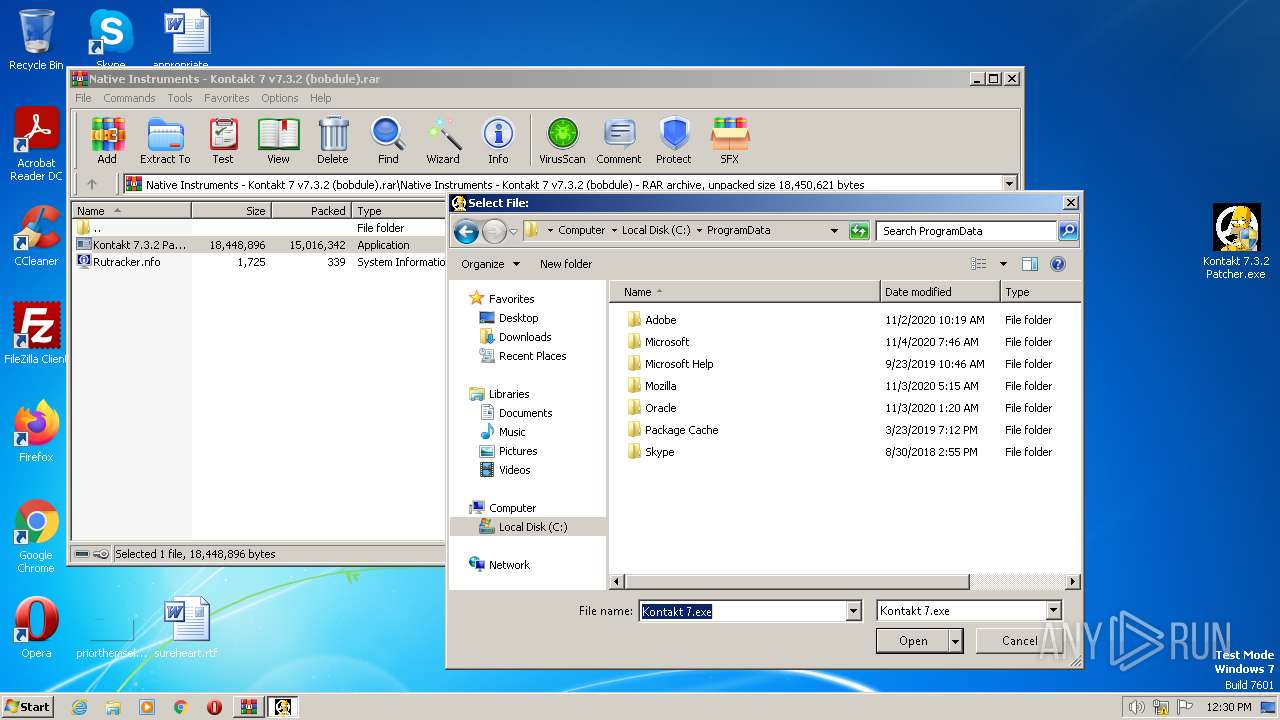The height and width of the screenshot is (720, 1280).
Task: Click New folder button
Action: [x=566, y=264]
